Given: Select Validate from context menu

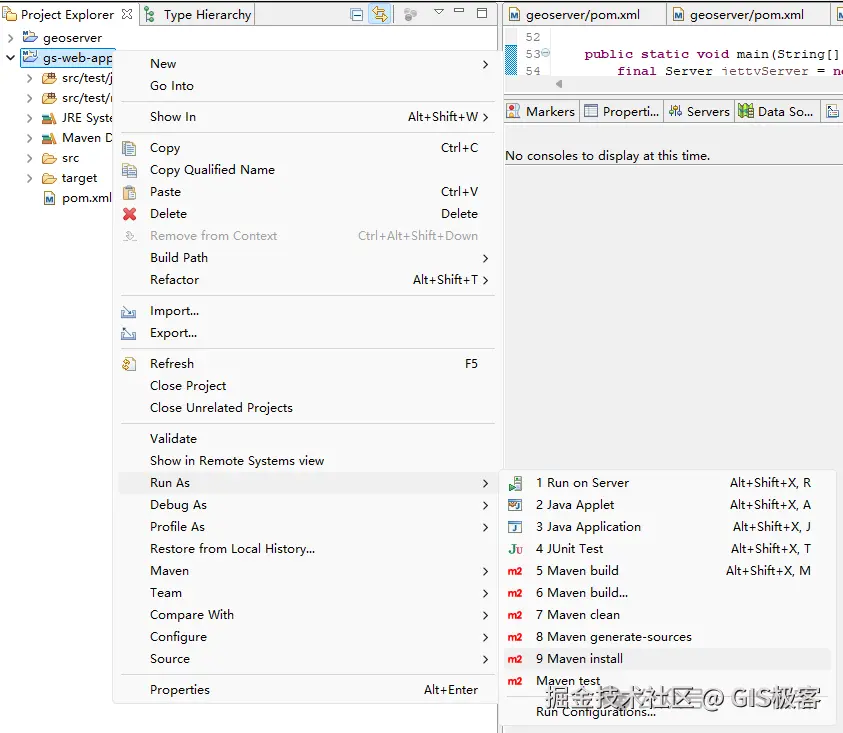Looking at the screenshot, I should [308, 438].
